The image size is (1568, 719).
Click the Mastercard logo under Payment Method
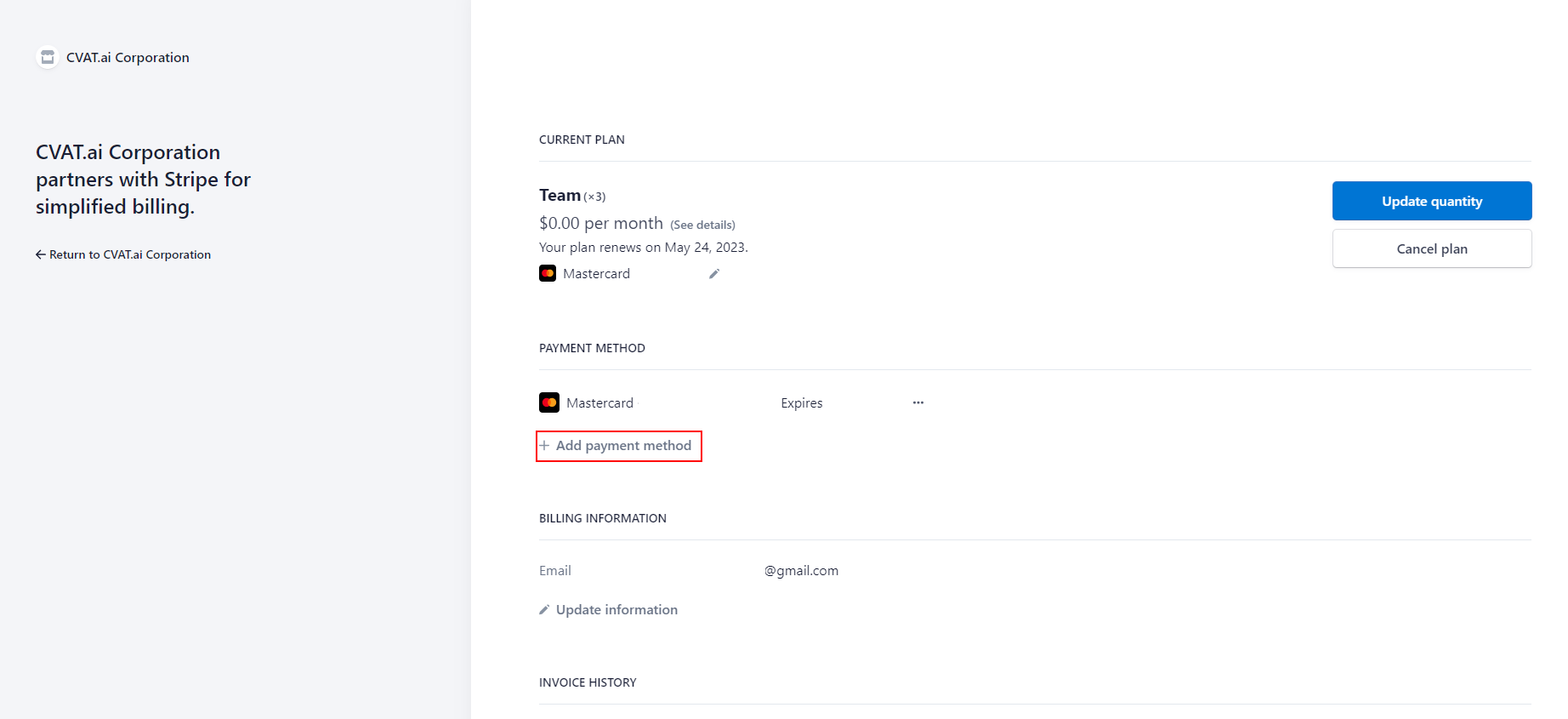549,402
